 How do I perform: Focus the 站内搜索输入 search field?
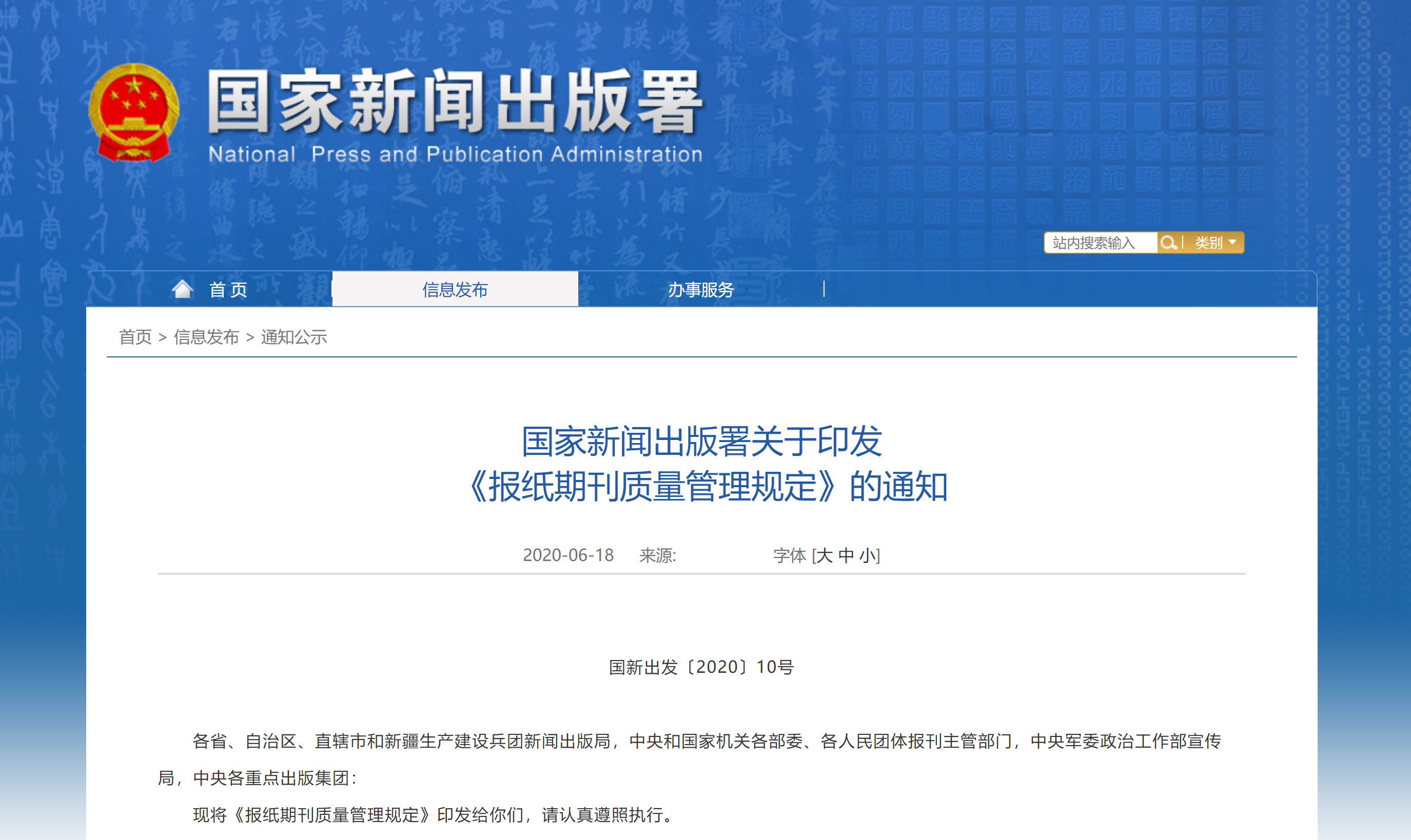pyautogui.click(x=1099, y=243)
